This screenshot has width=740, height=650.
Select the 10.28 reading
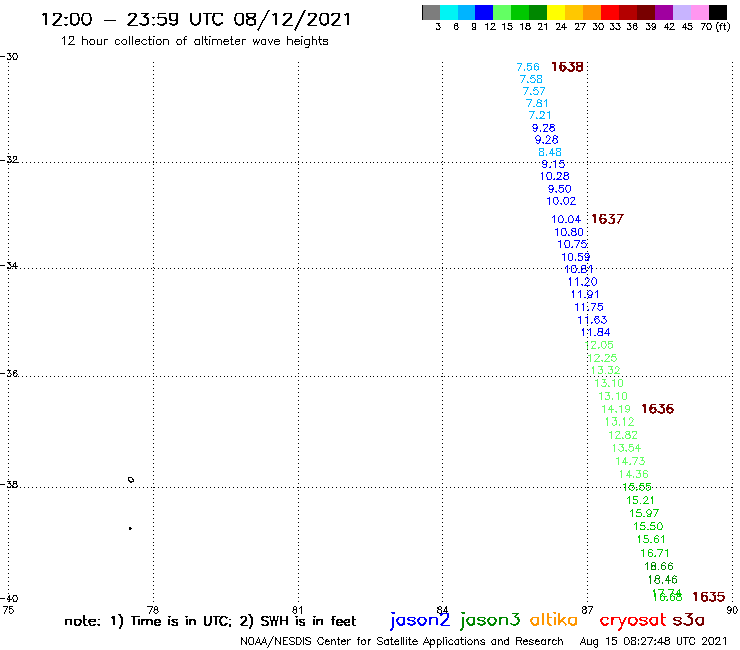click(x=555, y=176)
